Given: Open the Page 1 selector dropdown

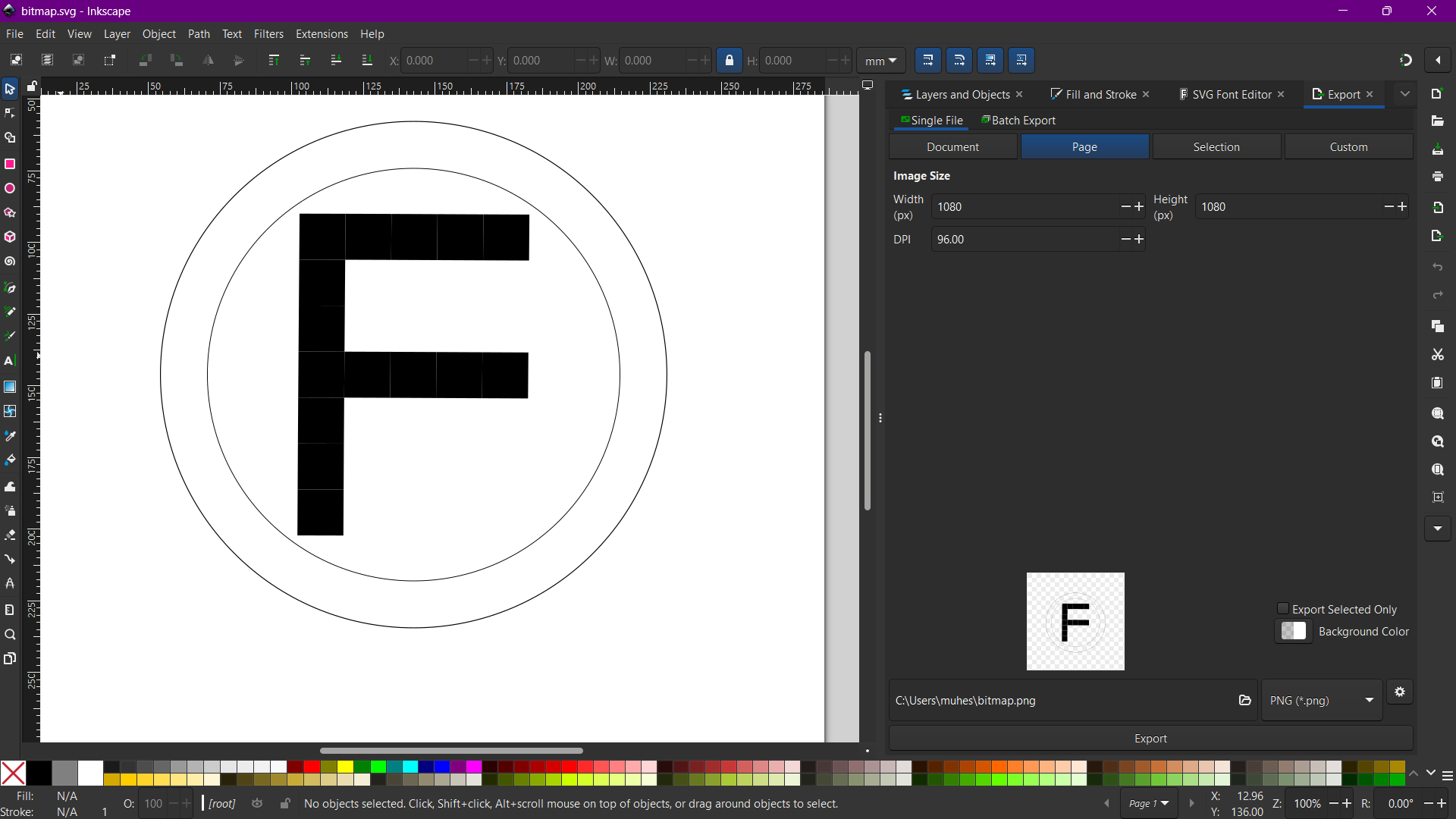Looking at the screenshot, I should (x=1149, y=804).
